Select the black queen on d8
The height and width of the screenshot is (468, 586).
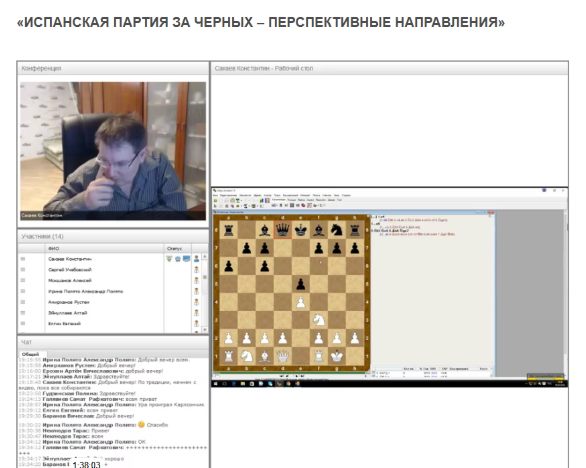283,230
